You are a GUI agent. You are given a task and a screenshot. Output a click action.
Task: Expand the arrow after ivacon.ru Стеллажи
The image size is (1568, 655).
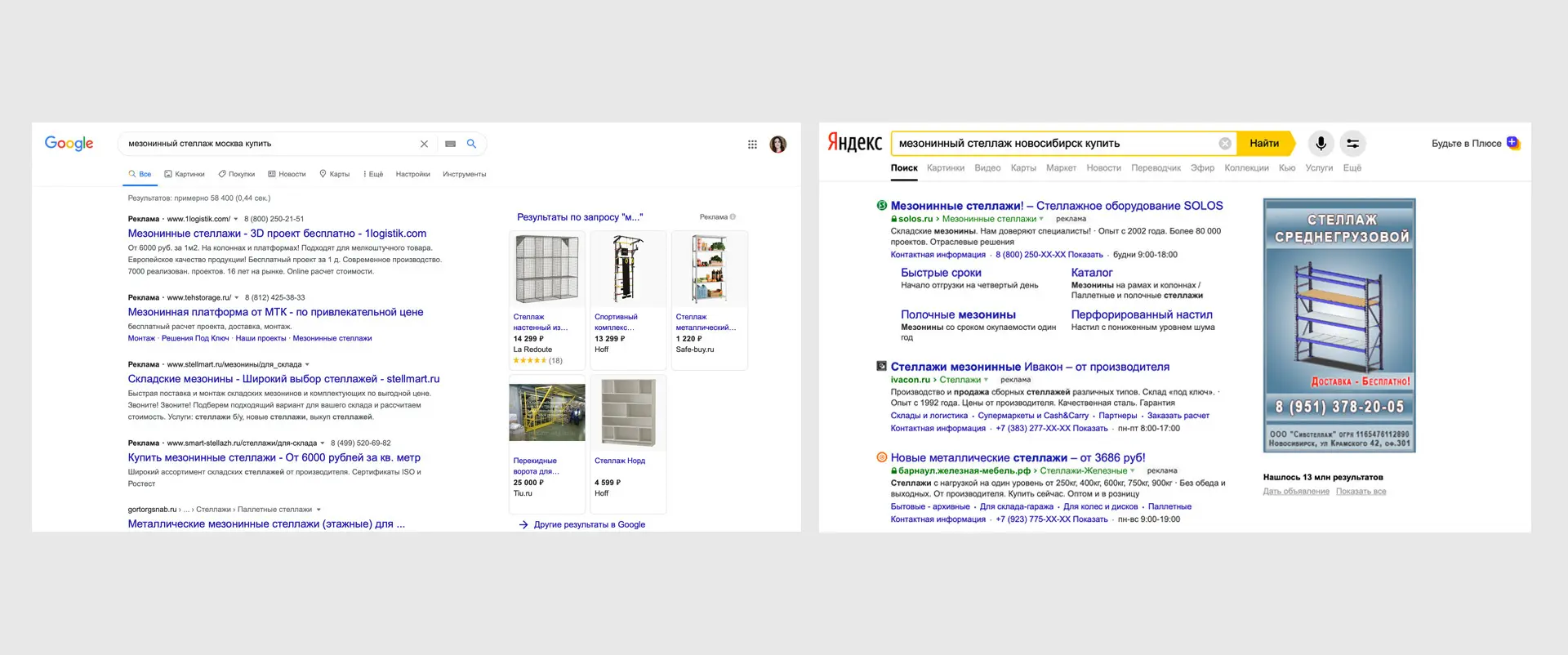pos(986,380)
